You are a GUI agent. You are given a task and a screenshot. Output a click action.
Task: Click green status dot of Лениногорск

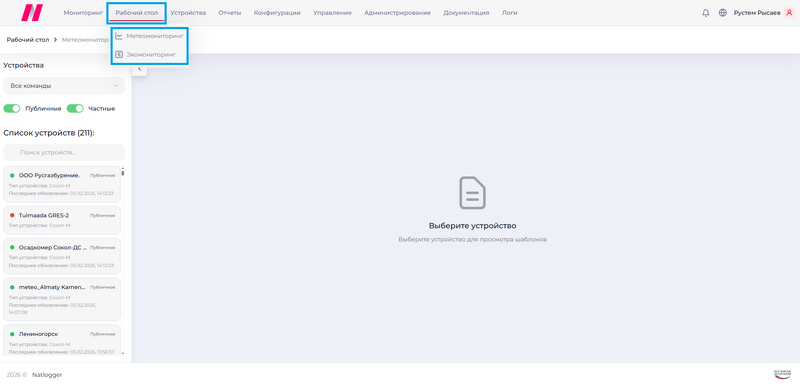(x=12, y=334)
